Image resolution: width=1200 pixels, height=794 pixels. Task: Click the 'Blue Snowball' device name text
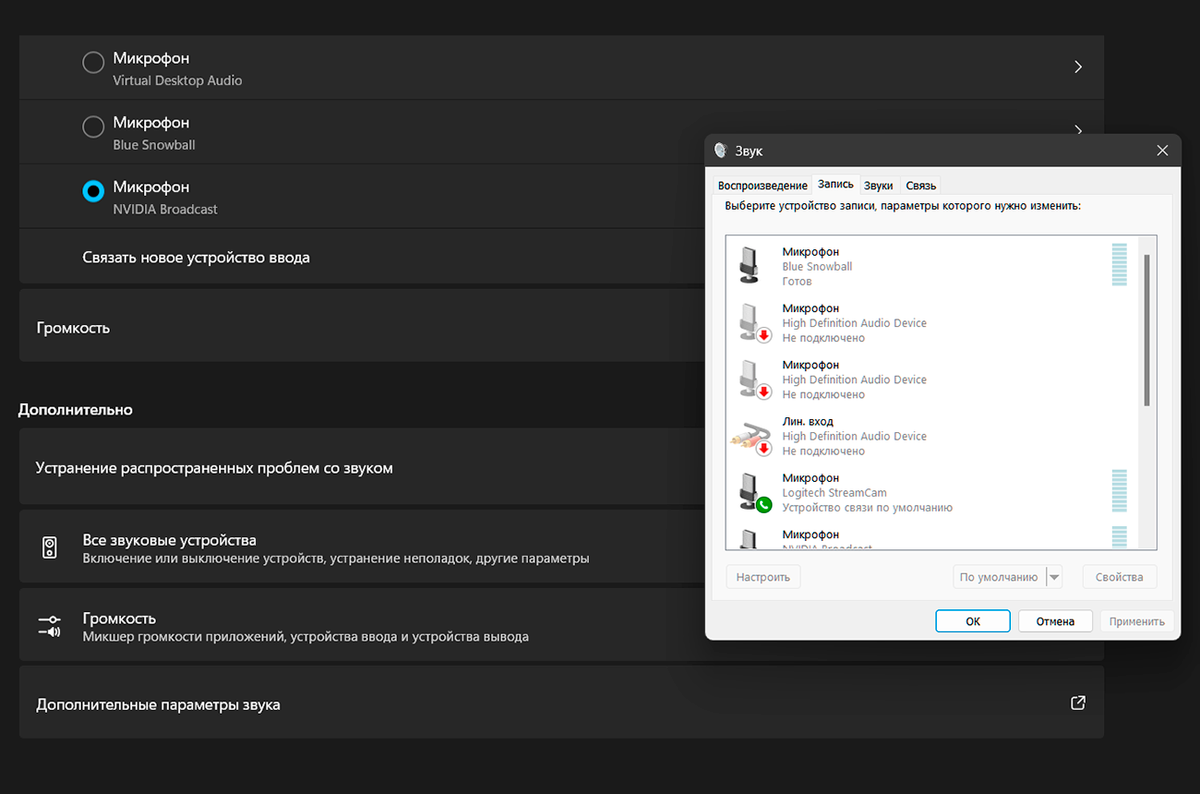(x=817, y=267)
